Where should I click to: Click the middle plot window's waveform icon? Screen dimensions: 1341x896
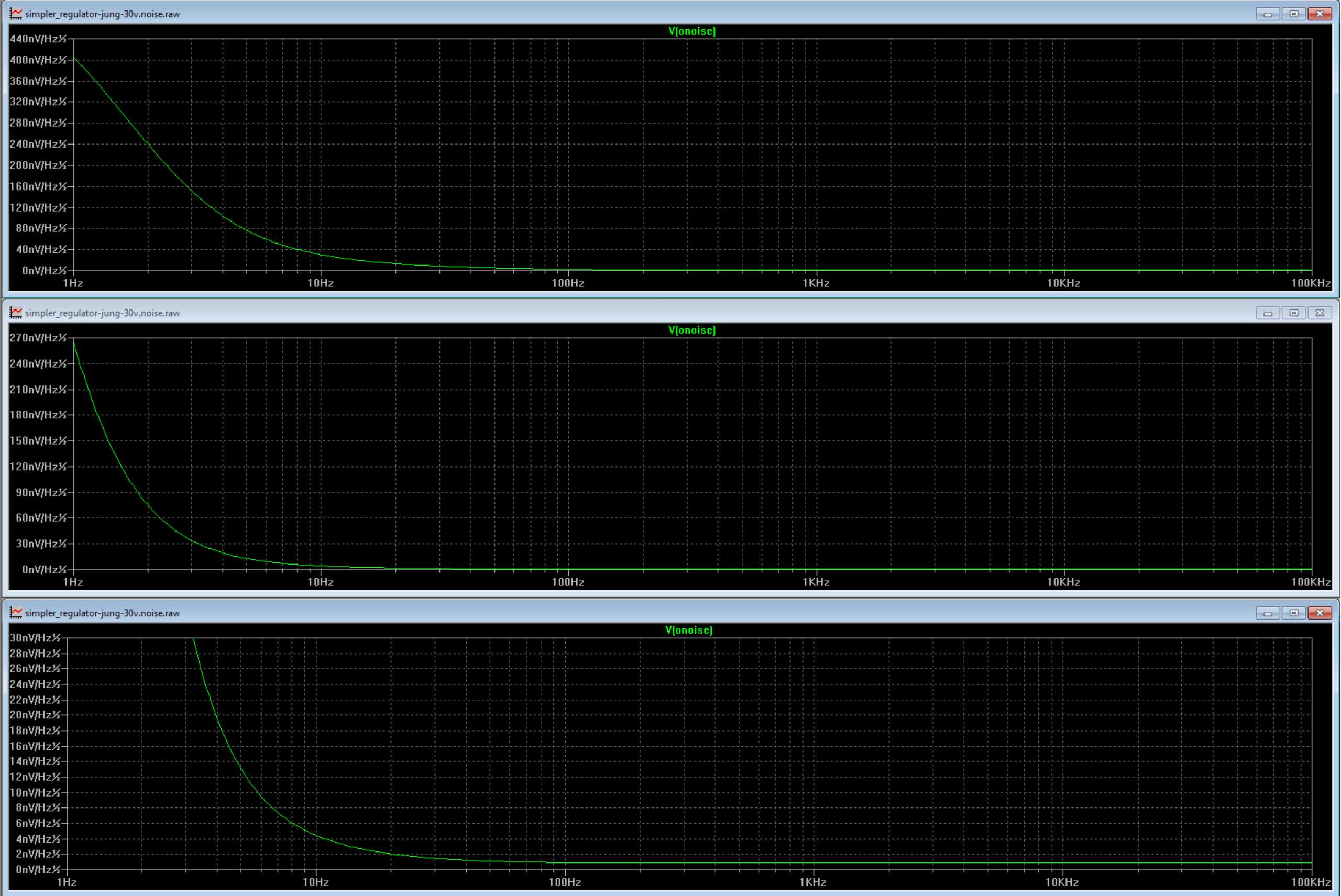click(x=16, y=313)
